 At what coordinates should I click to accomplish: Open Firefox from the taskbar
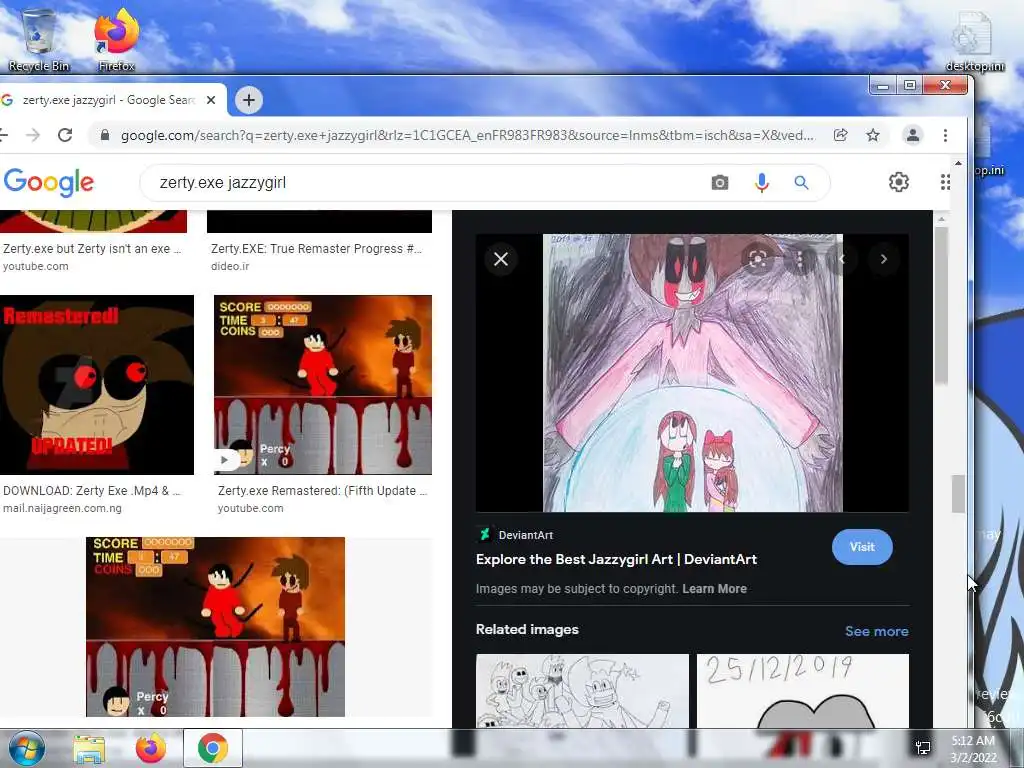coord(150,749)
